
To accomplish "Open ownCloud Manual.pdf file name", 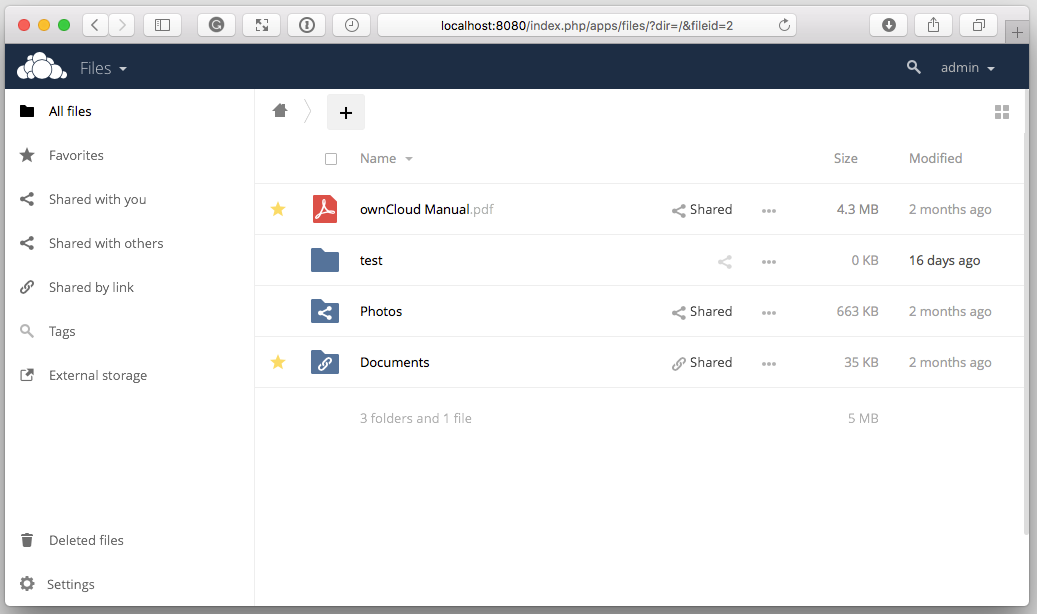I will click(427, 210).
